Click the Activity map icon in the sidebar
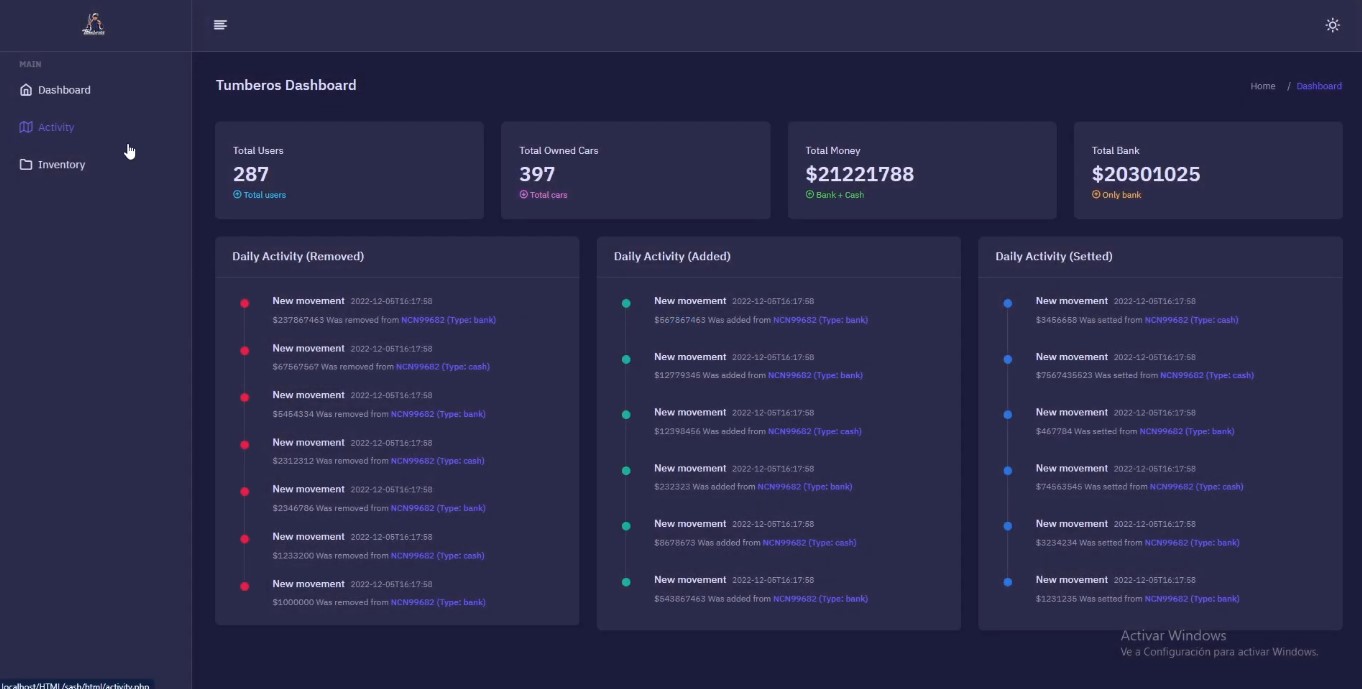 coord(26,127)
